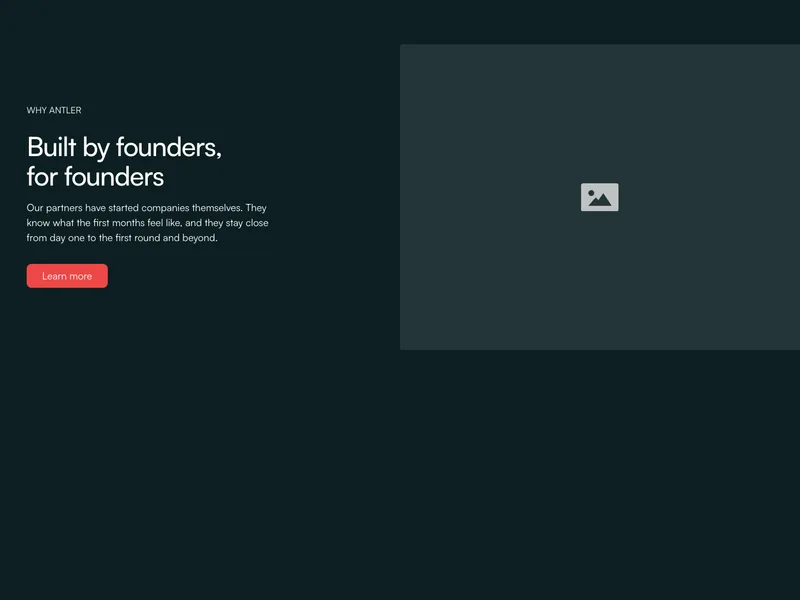
Task: Click the paragraph line starting 'Our partners have'
Action: pyautogui.click(x=146, y=208)
